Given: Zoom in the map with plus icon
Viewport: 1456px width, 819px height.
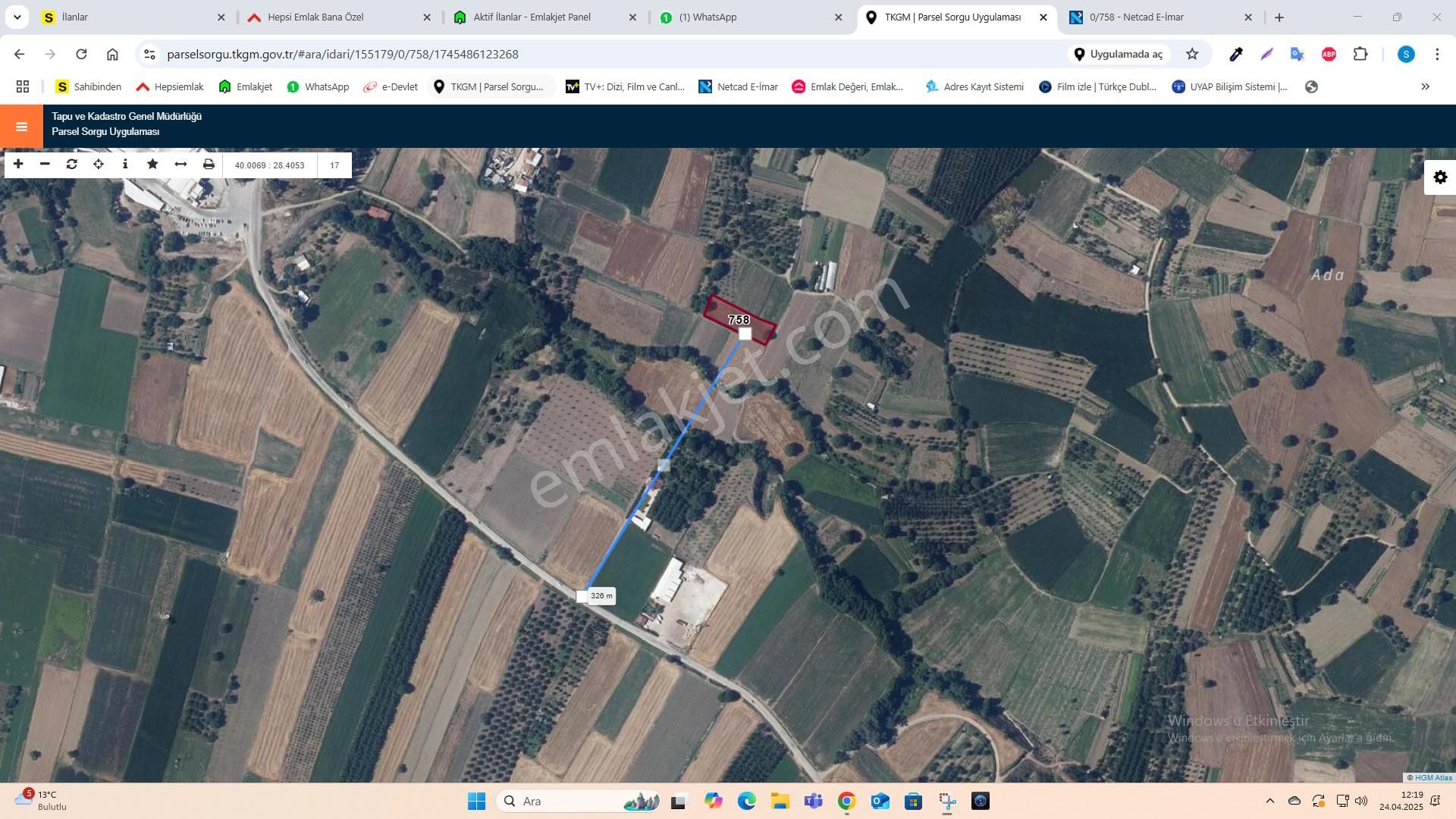Looking at the screenshot, I should 18,165.
